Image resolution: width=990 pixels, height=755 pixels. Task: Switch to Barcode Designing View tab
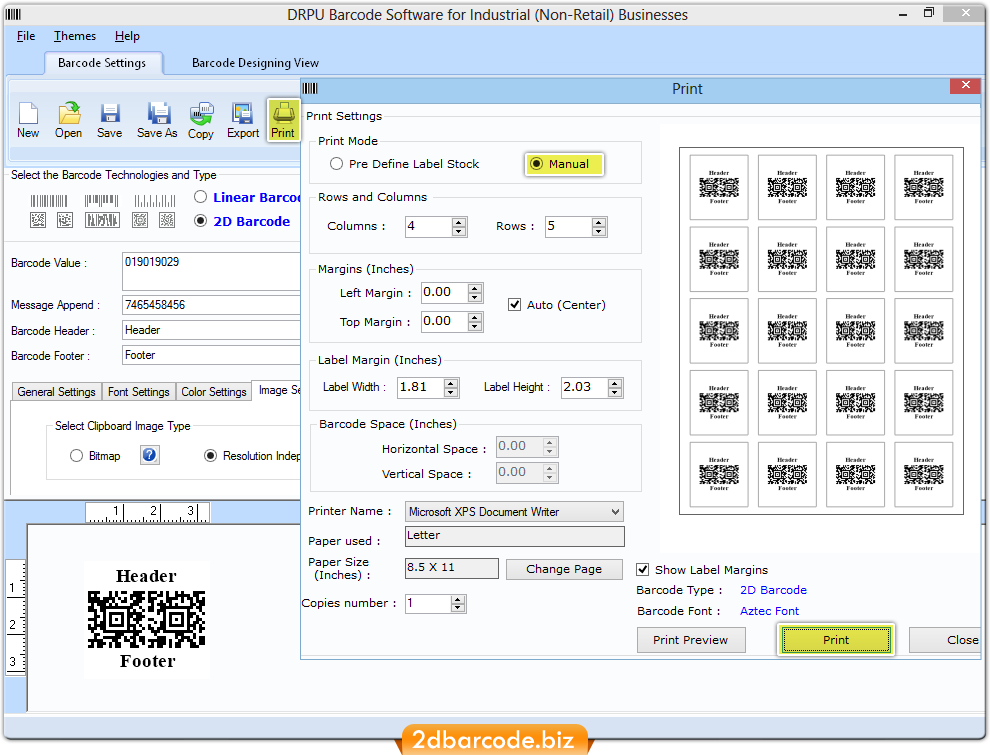255,63
